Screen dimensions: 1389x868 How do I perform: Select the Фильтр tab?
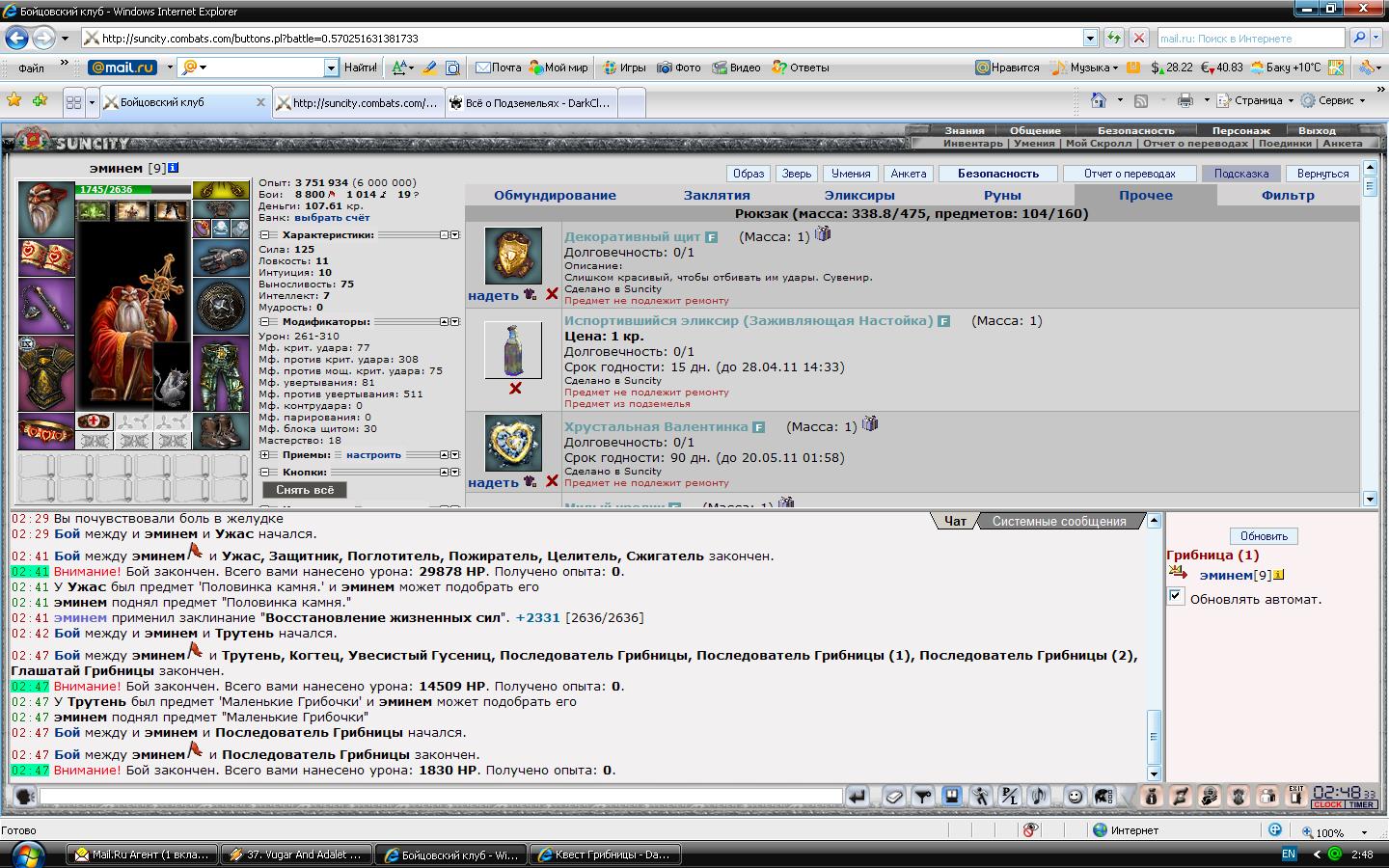[1288, 195]
